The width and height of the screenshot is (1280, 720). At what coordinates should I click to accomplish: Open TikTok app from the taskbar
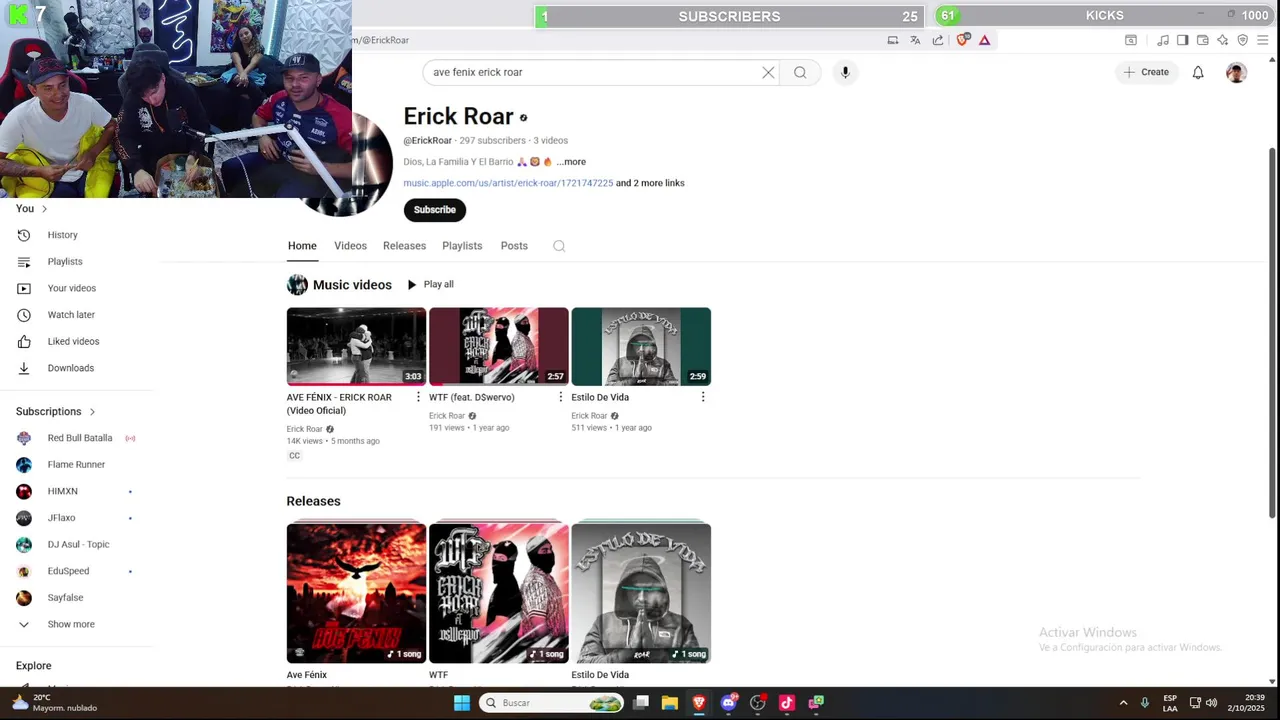(x=787, y=703)
